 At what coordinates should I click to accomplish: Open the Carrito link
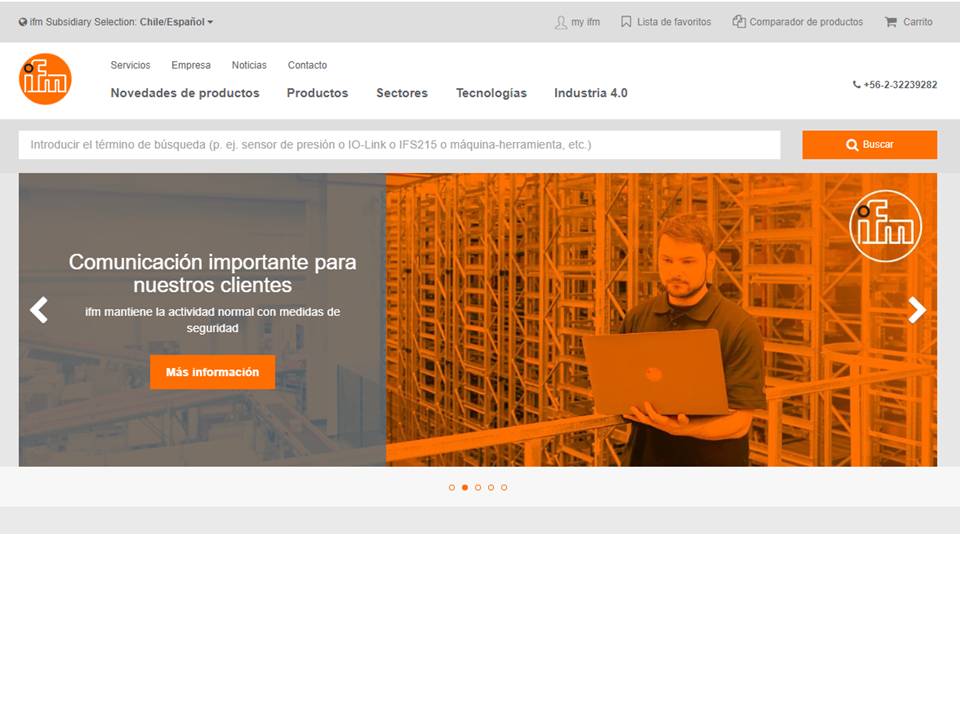[x=917, y=22]
